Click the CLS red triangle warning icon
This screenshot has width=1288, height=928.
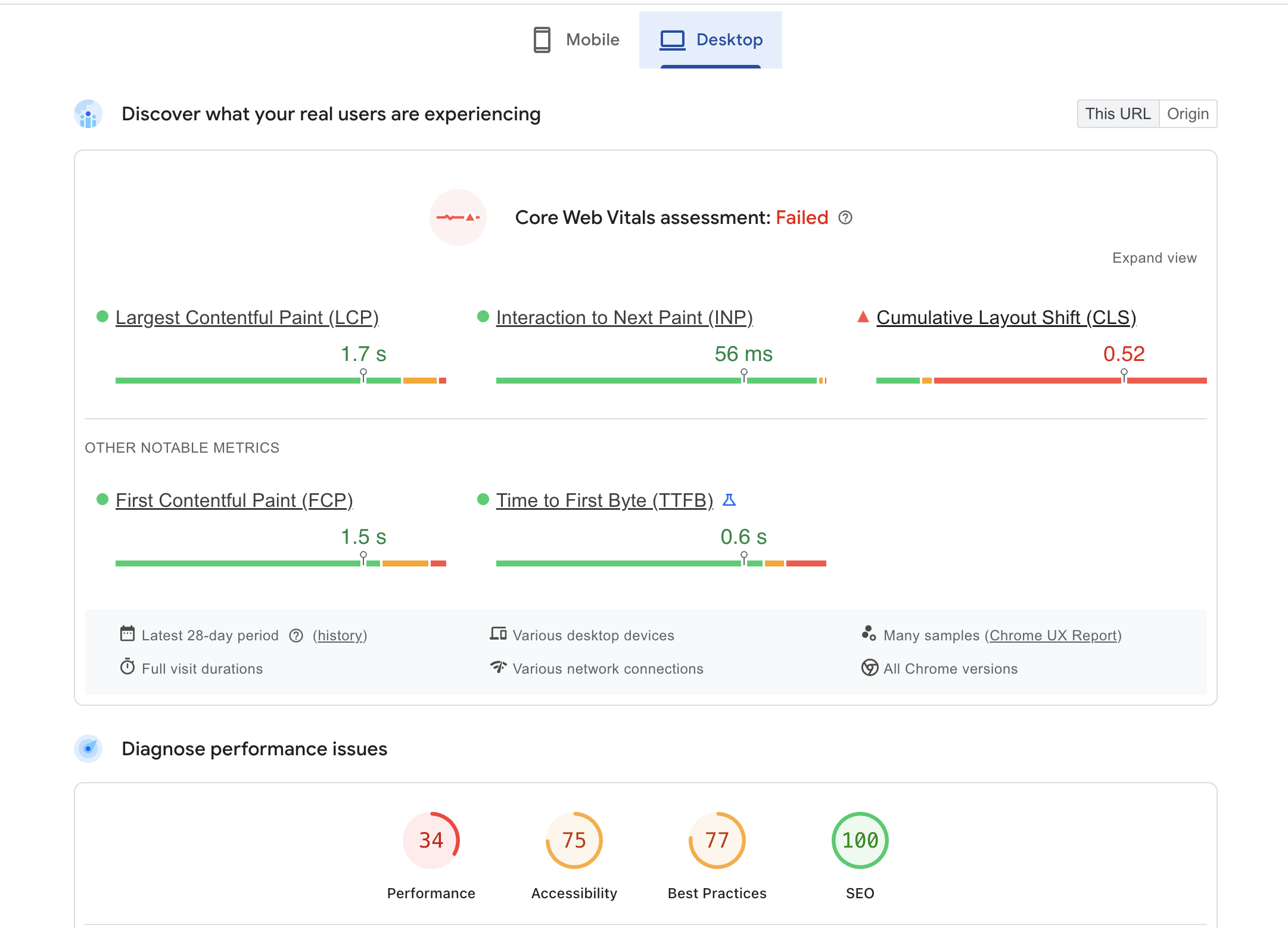[863, 317]
